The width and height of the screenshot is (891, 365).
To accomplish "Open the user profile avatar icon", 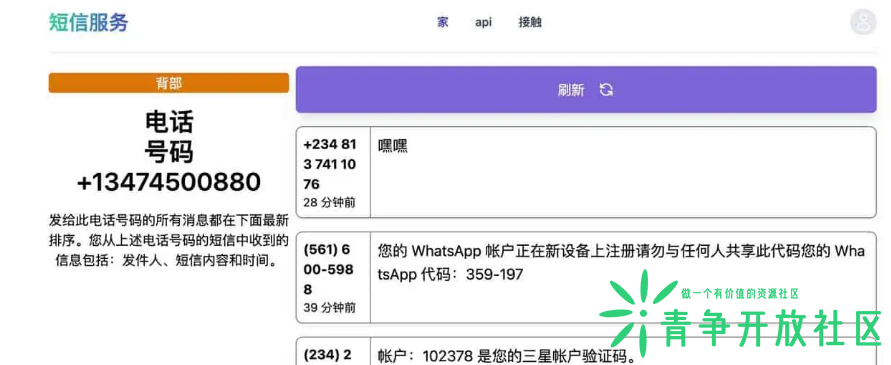I will (864, 22).
